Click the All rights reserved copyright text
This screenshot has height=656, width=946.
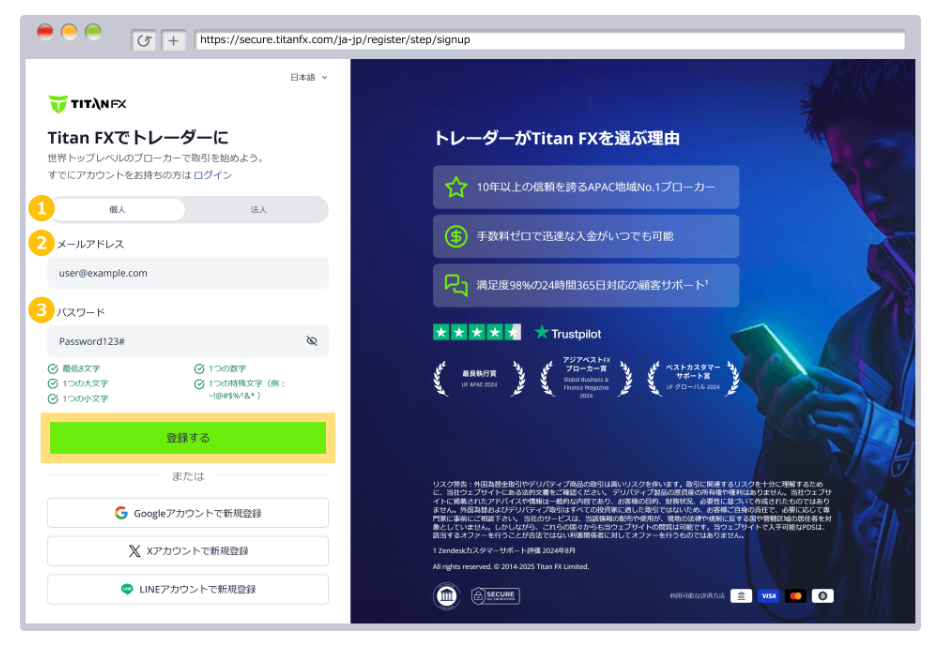(x=511, y=567)
